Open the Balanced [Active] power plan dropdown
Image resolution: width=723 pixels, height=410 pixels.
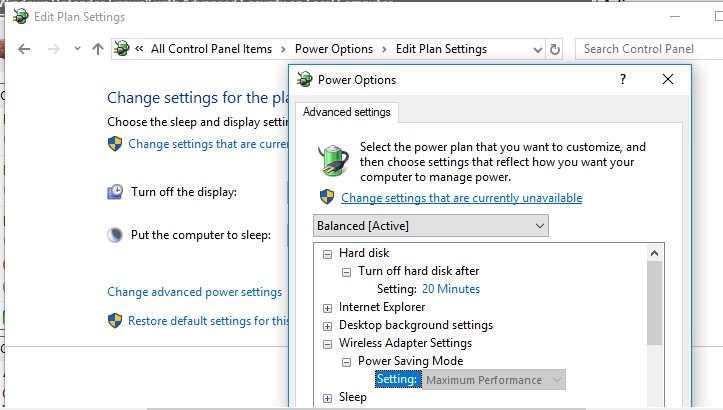coord(431,225)
